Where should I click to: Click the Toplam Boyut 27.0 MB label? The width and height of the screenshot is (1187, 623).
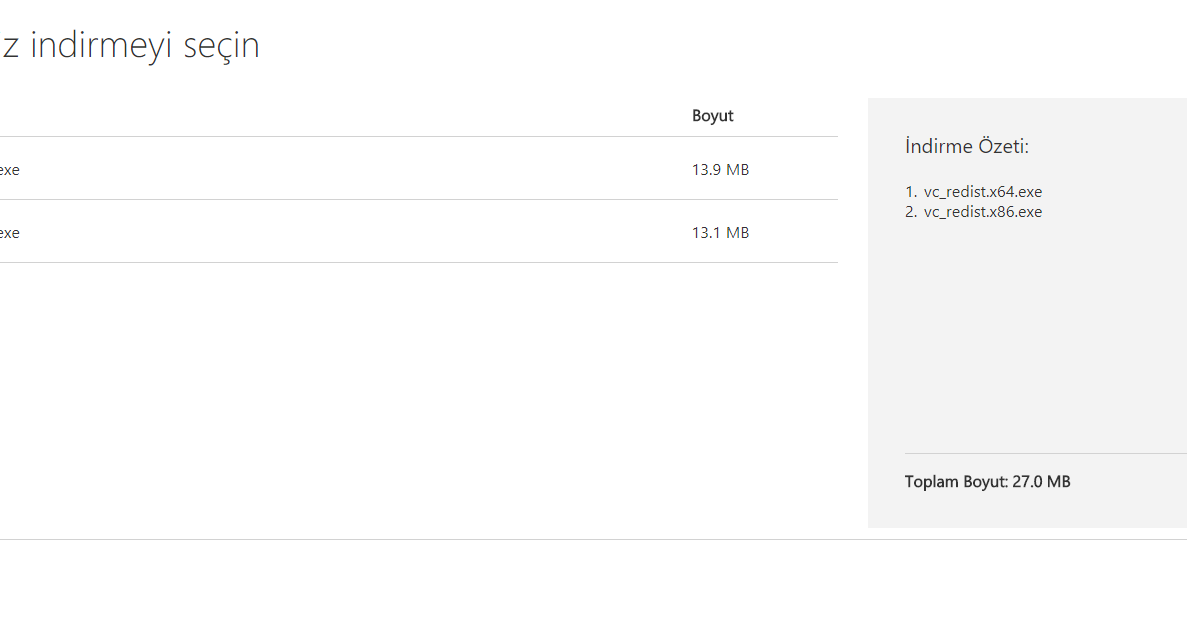[987, 481]
